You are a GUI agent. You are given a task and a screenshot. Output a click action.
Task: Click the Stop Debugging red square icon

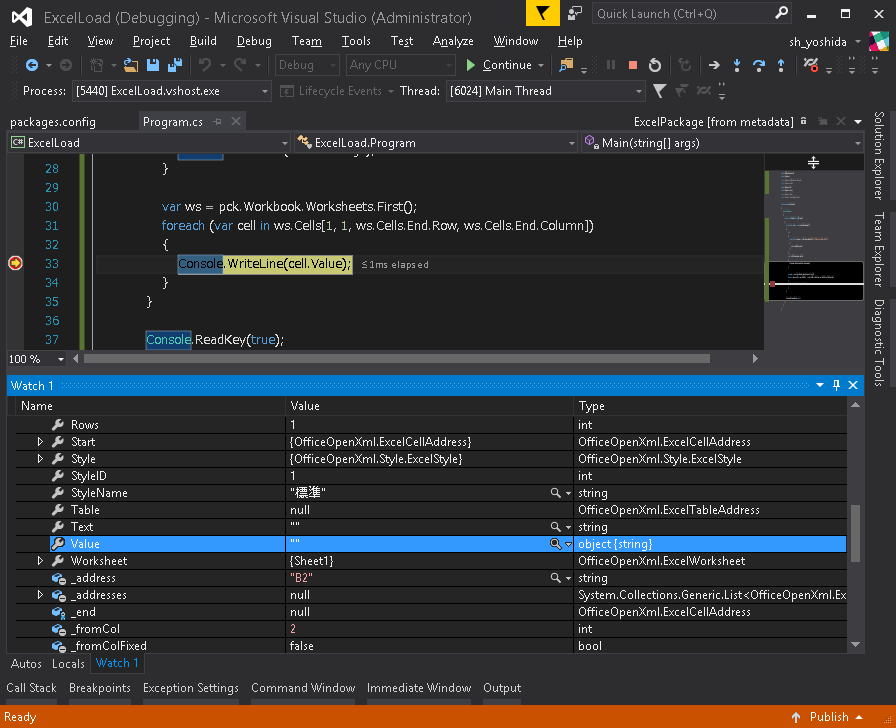tap(632, 65)
